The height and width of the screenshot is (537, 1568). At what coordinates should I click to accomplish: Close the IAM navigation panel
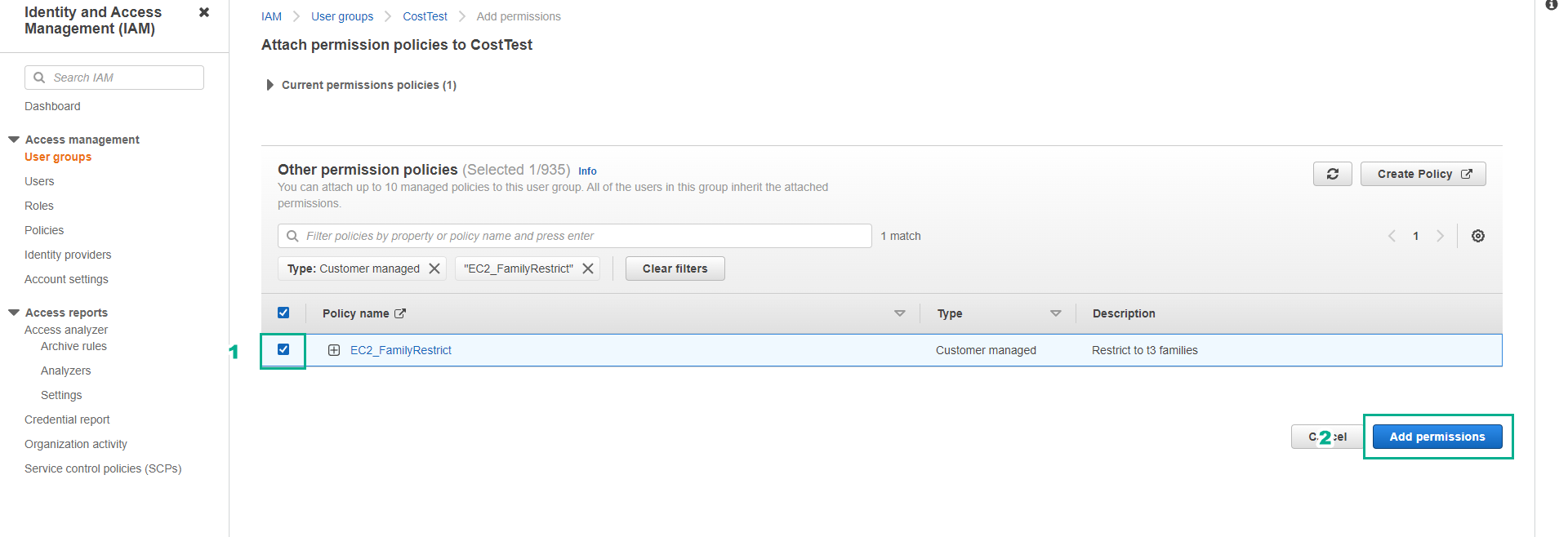[204, 12]
